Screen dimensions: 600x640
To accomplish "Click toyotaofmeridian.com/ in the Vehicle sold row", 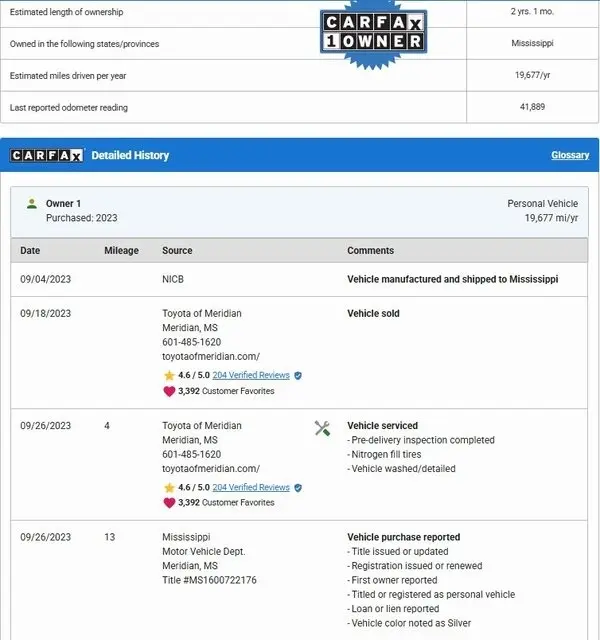I will click(211, 356).
